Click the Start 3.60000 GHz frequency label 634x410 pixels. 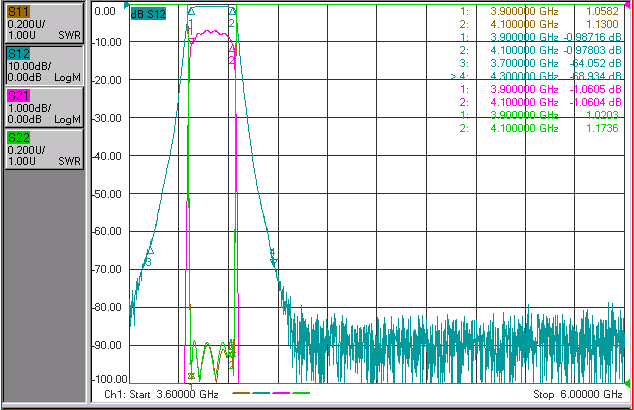(x=161, y=394)
